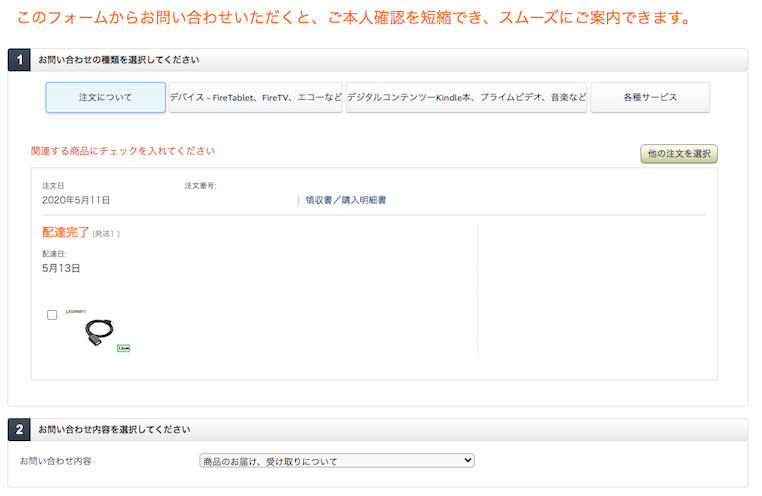Click the 注文番号 label
Image resolution: width=762 pixels, height=496 pixels.
click(x=200, y=186)
